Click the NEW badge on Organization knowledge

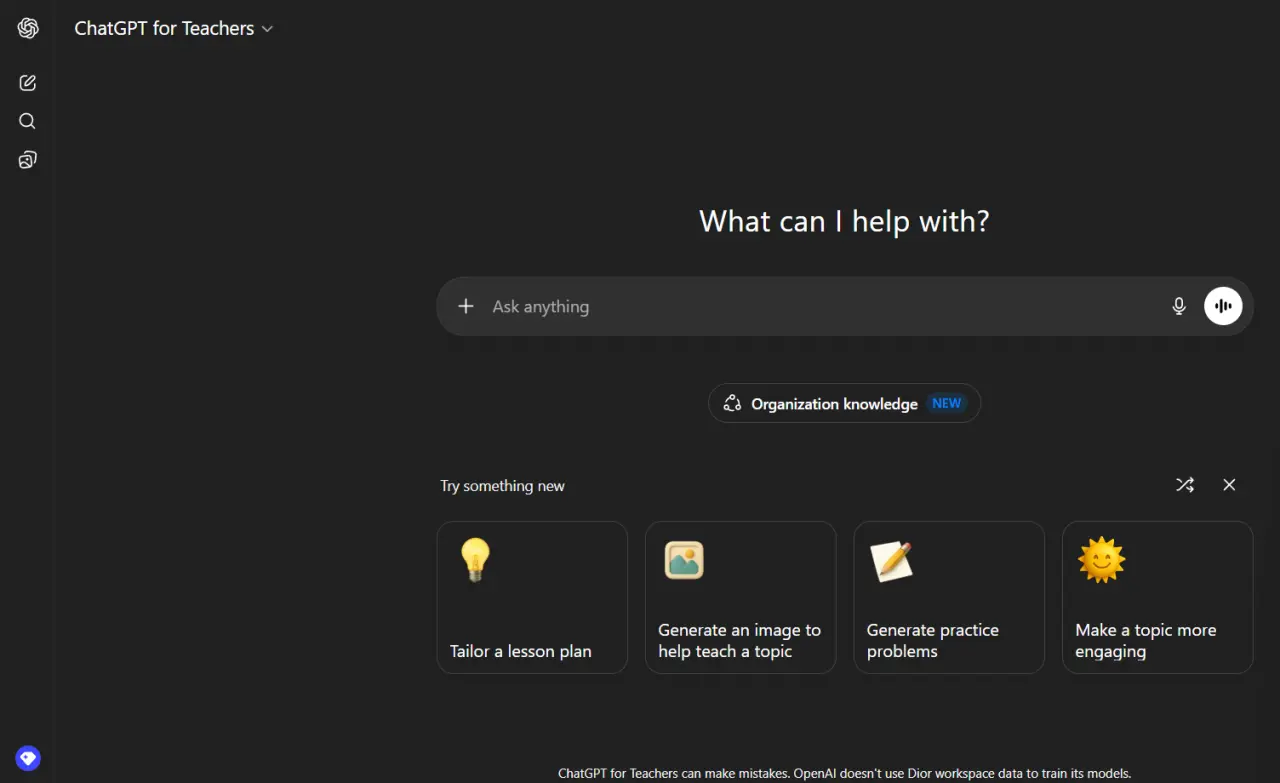click(947, 404)
